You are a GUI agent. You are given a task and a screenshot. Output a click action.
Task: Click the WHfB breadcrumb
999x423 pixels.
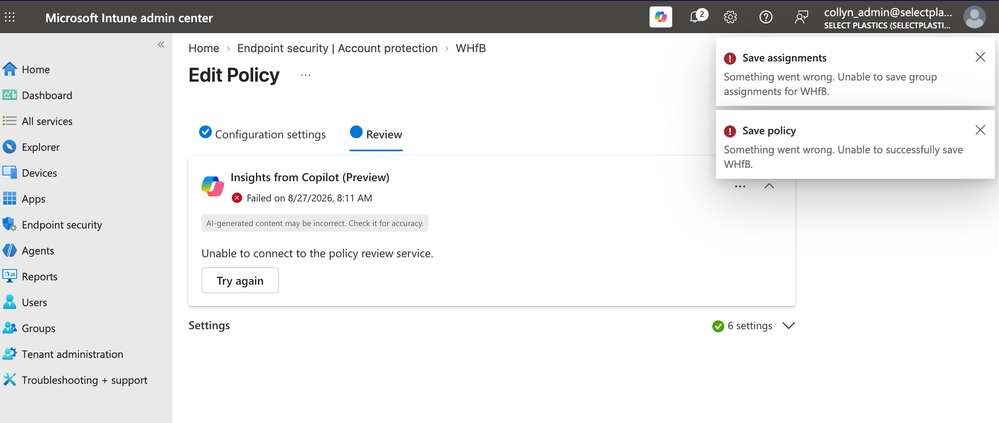pyautogui.click(x=471, y=48)
